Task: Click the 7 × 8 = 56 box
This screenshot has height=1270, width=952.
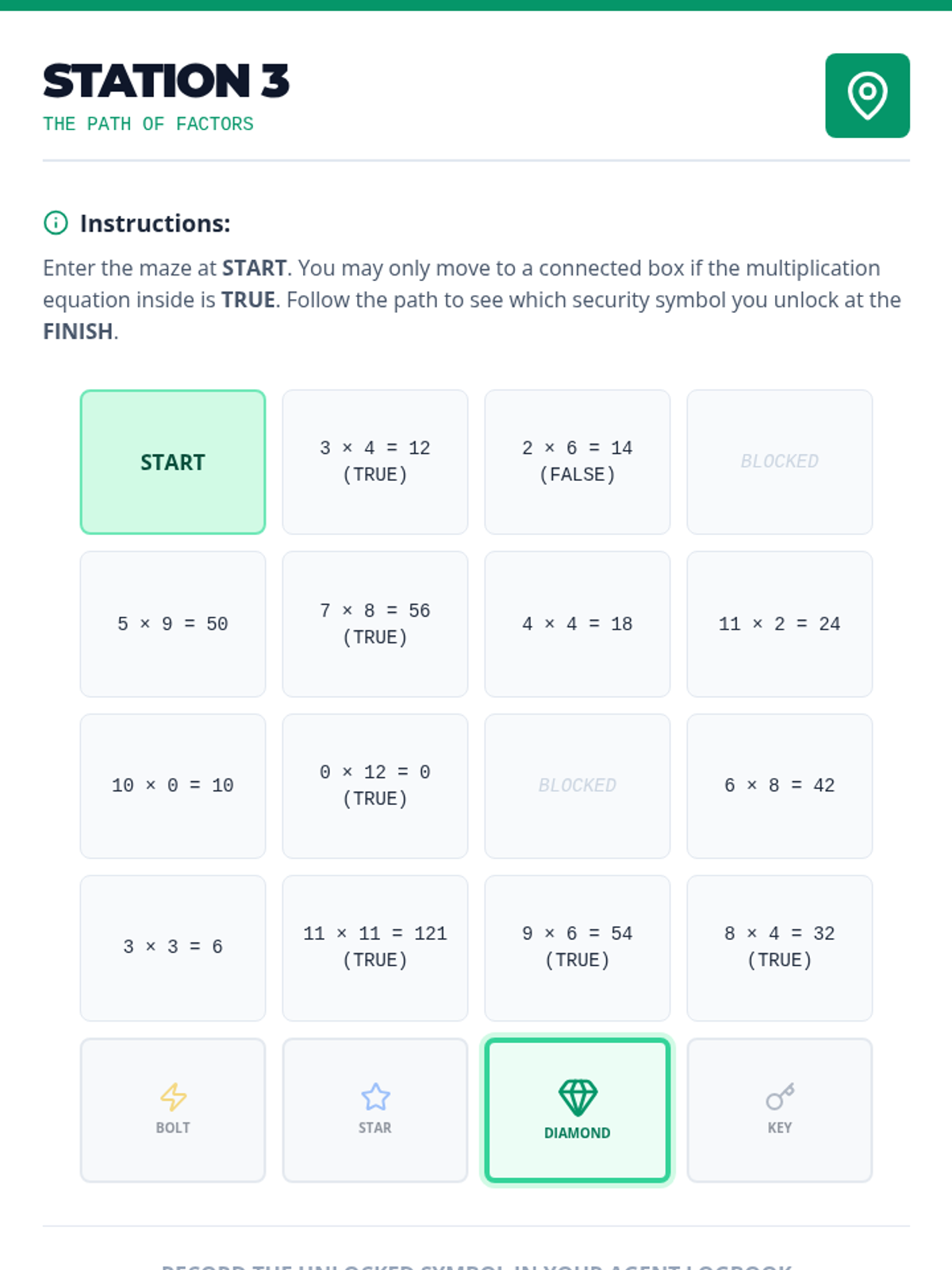Action: click(x=375, y=624)
